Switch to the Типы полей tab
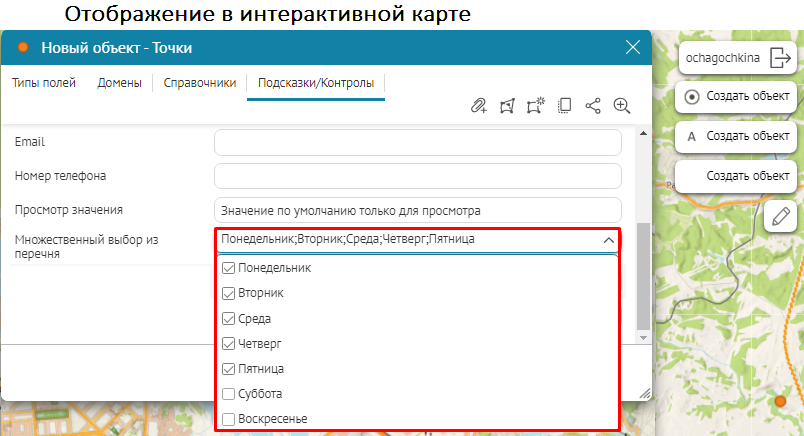The image size is (804, 436). pyautogui.click(x=44, y=83)
